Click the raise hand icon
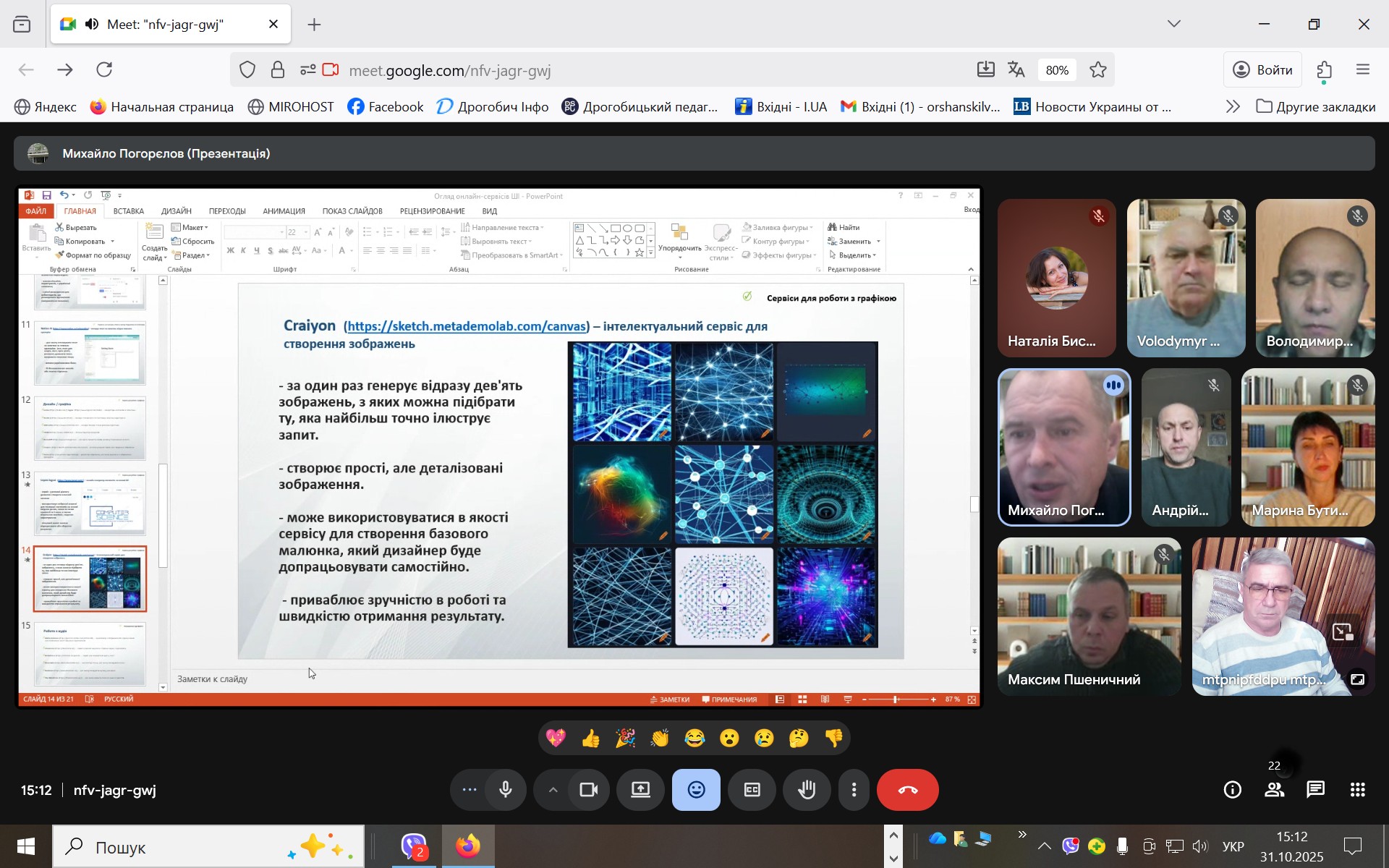Viewport: 1389px width, 868px height. 807,790
